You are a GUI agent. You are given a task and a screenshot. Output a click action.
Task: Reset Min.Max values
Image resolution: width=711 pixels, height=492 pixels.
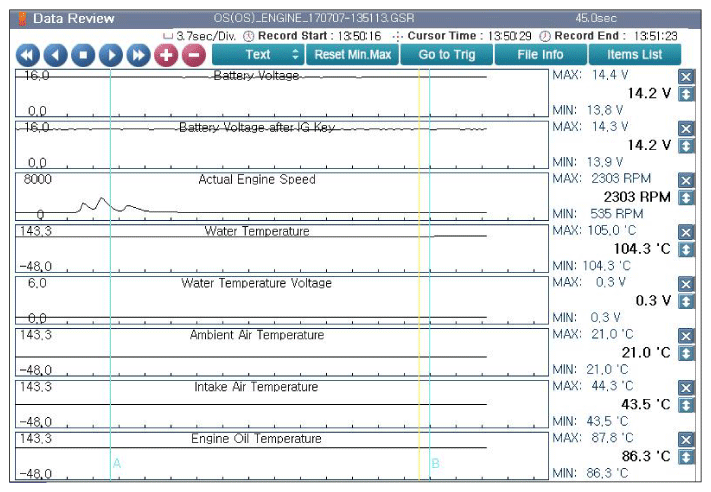coord(352,55)
